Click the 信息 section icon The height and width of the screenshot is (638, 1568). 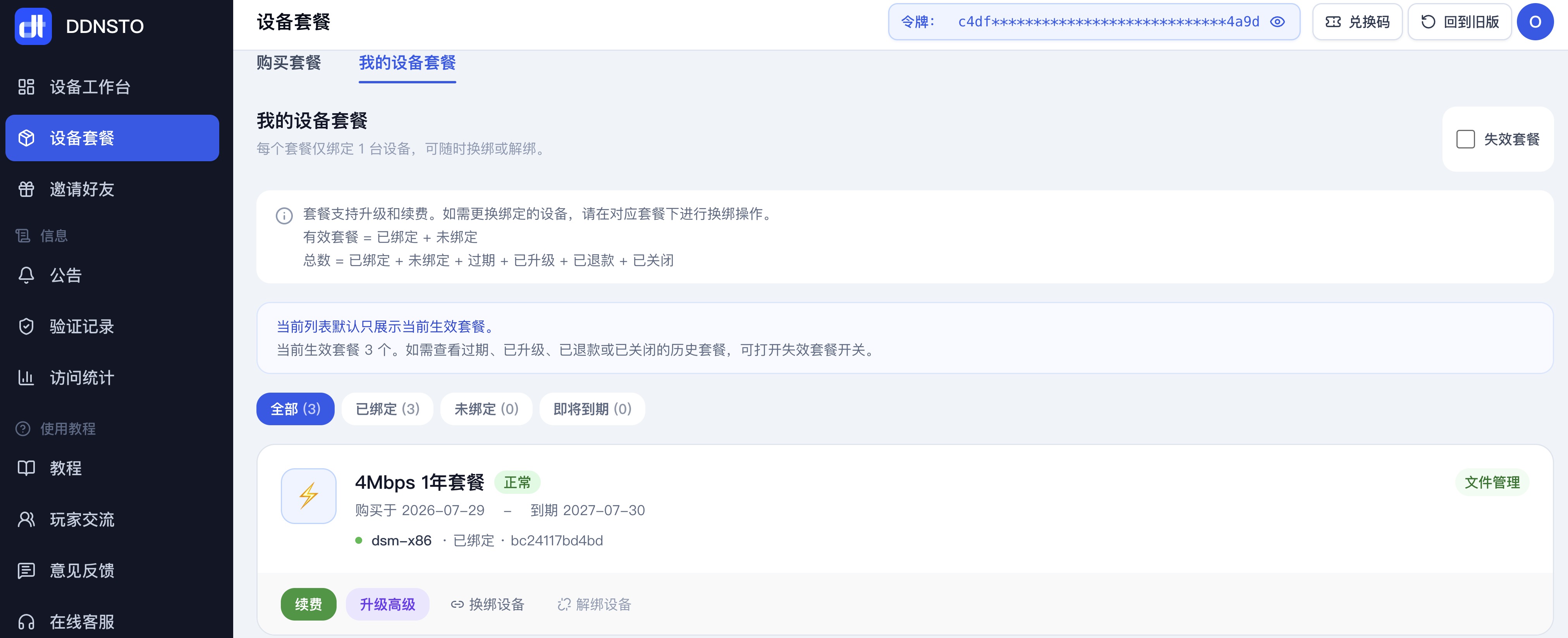tap(23, 236)
